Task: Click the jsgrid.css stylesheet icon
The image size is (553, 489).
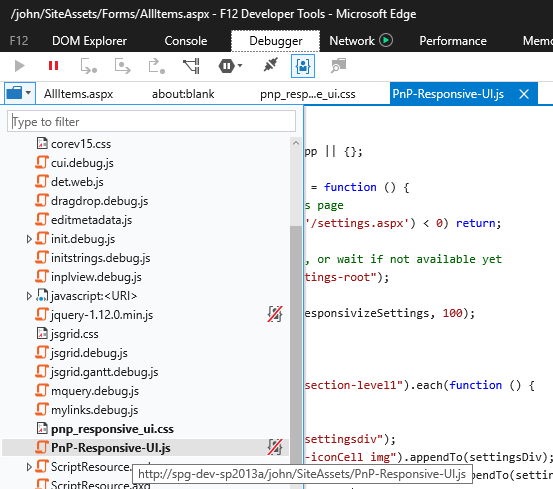Action: pos(42,333)
